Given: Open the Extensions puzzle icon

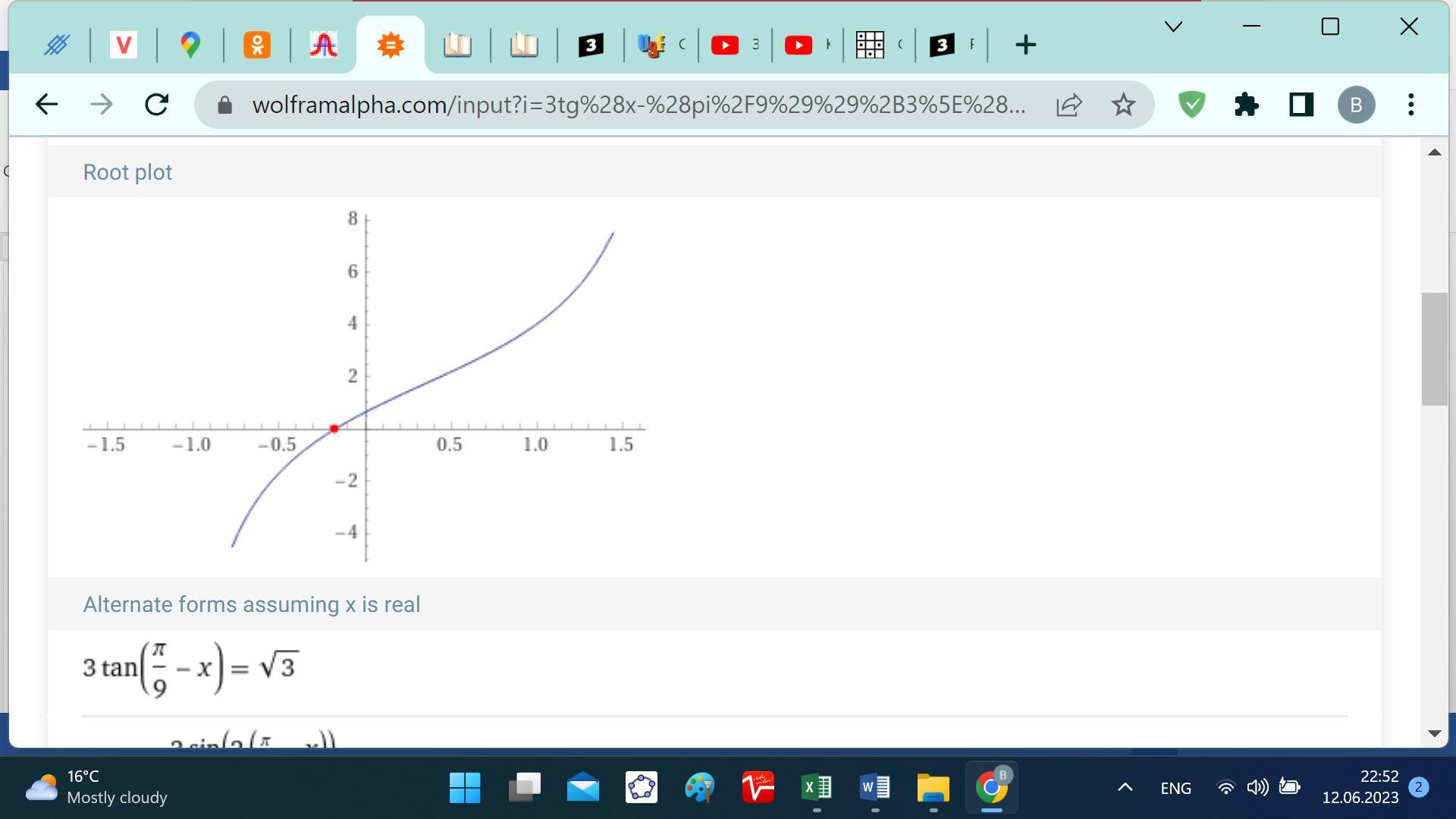Looking at the screenshot, I should pyautogui.click(x=1246, y=105).
